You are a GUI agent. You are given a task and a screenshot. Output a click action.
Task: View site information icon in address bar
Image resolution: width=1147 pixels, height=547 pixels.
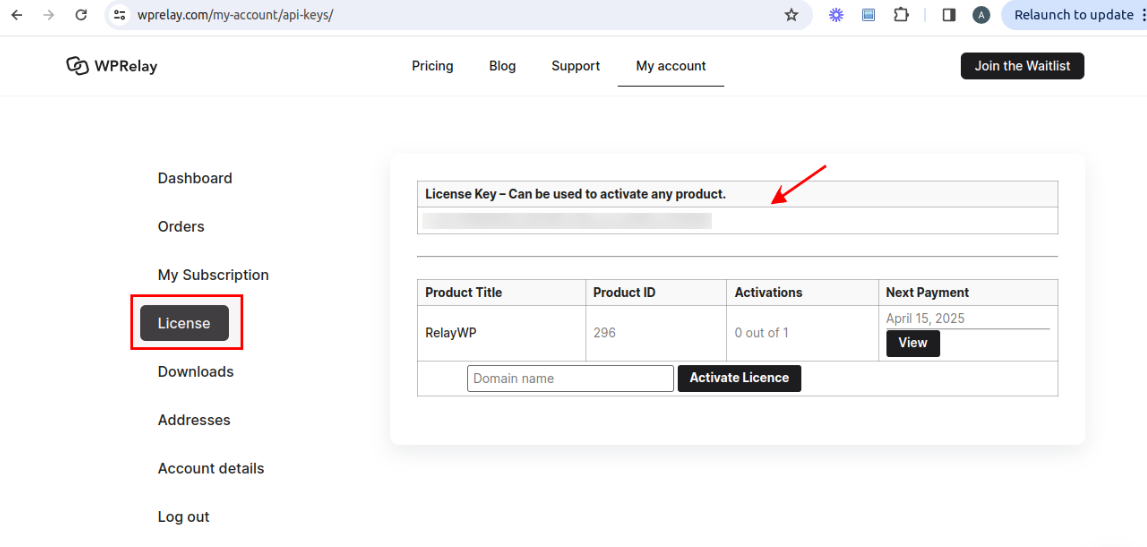click(x=119, y=15)
